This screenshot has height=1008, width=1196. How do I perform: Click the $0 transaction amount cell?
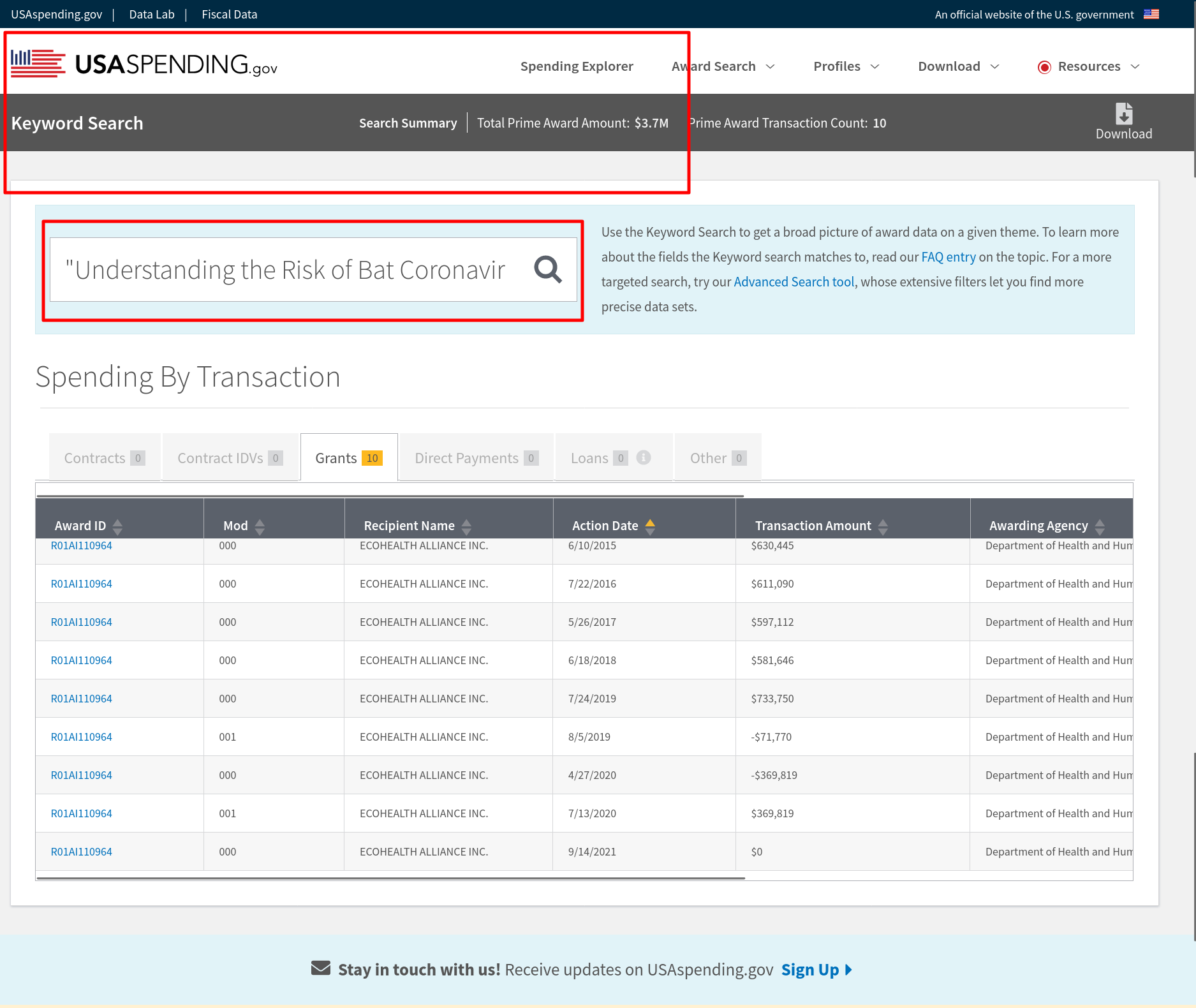pyautogui.click(x=853, y=851)
